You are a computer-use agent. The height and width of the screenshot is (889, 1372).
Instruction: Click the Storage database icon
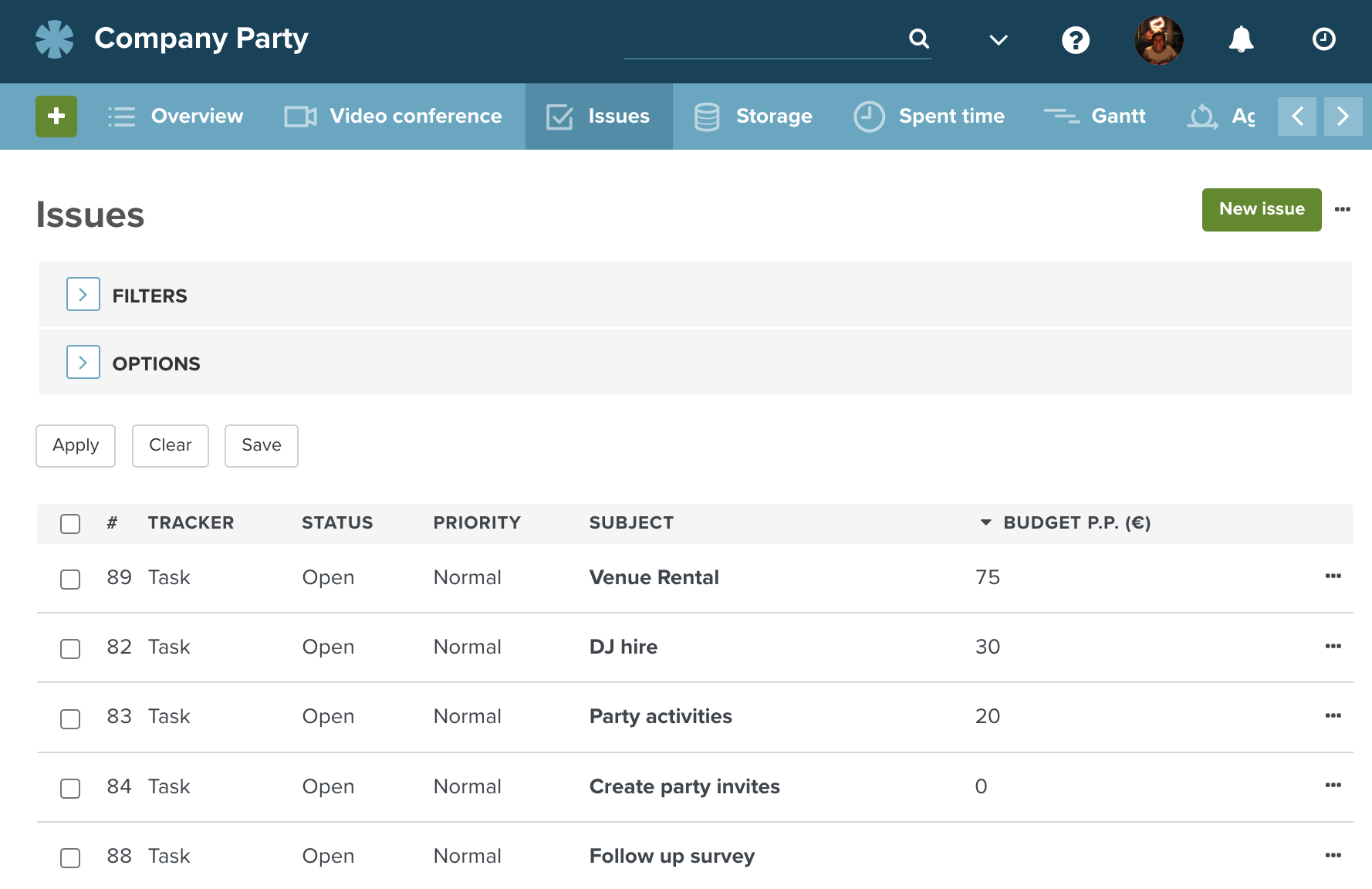coord(707,117)
